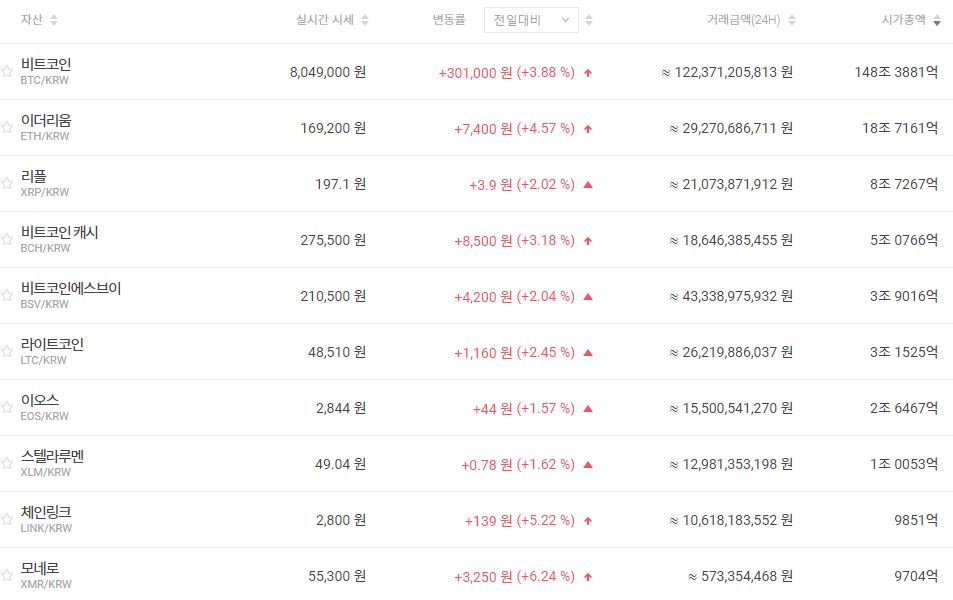This screenshot has width=953, height=600.
Task: Click the star beside 라이트코인
Action: (7, 352)
